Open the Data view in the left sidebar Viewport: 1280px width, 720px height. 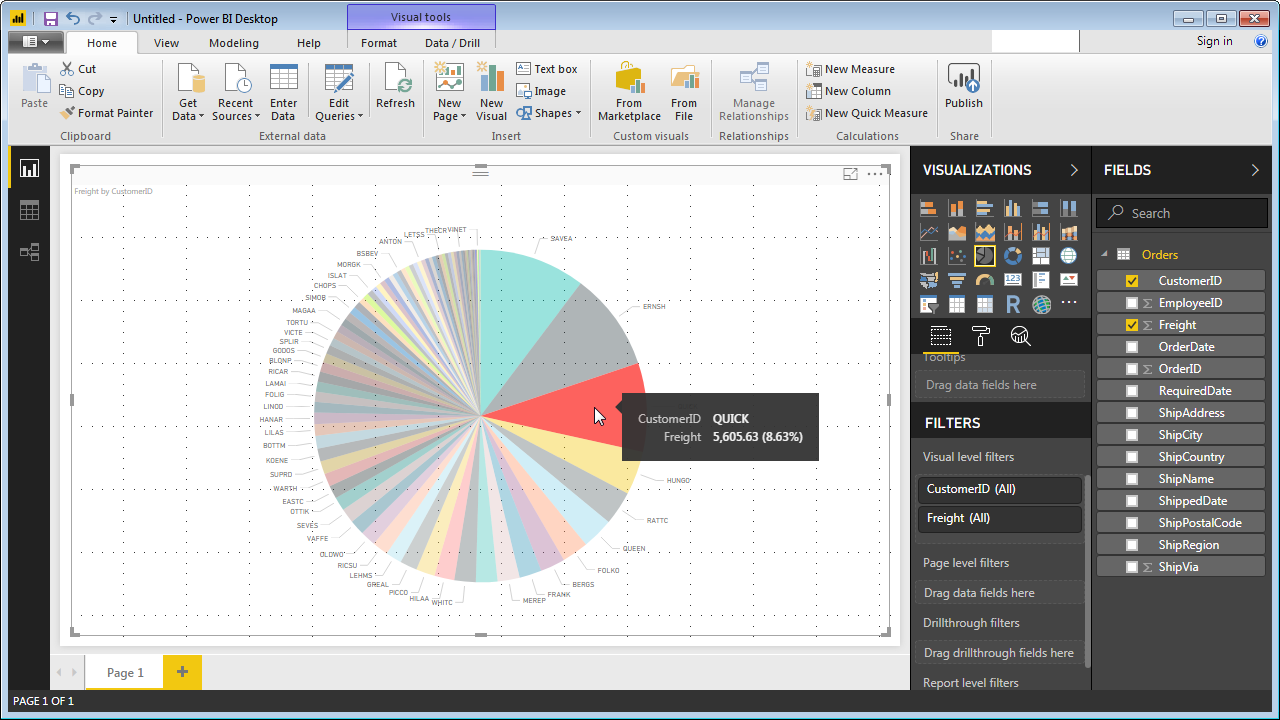28,210
